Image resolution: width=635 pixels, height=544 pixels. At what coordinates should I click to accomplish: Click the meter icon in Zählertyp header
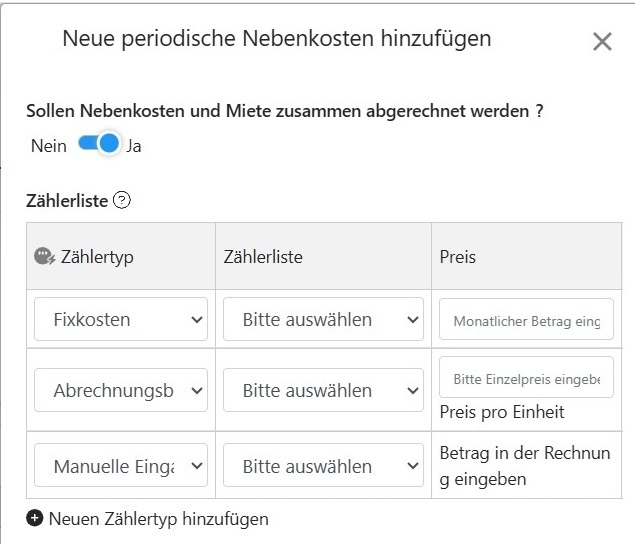tap(44, 257)
